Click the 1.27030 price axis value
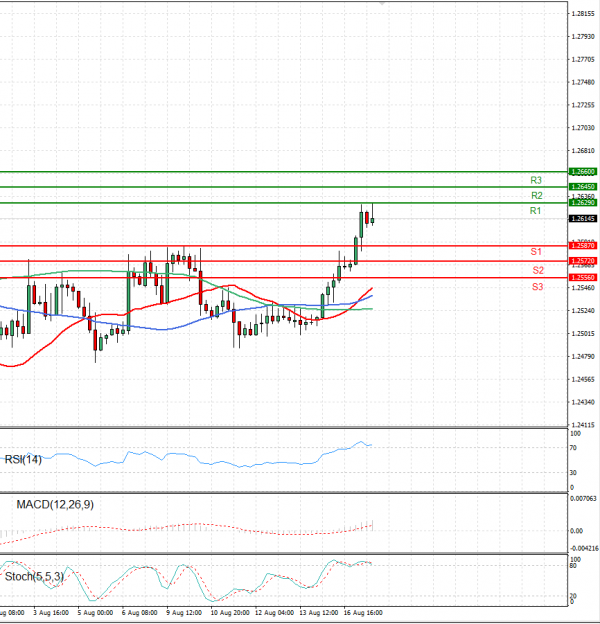Viewport: 600px width, 624px height. point(583,128)
